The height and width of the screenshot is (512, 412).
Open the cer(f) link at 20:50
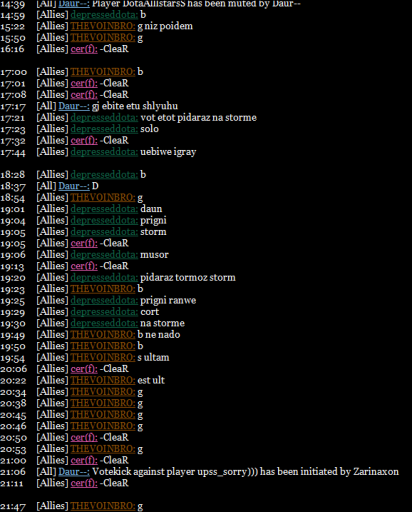pos(84,437)
